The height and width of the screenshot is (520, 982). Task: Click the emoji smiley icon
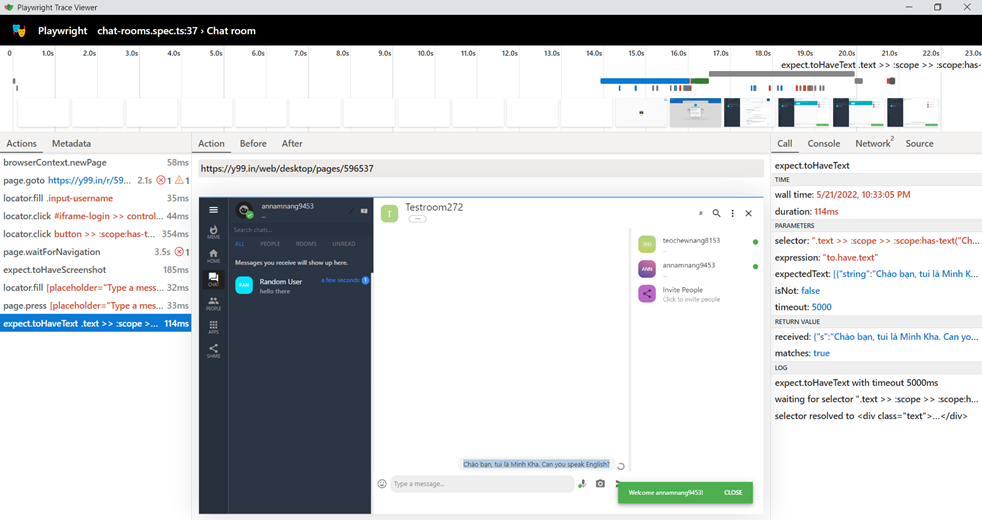(x=382, y=484)
